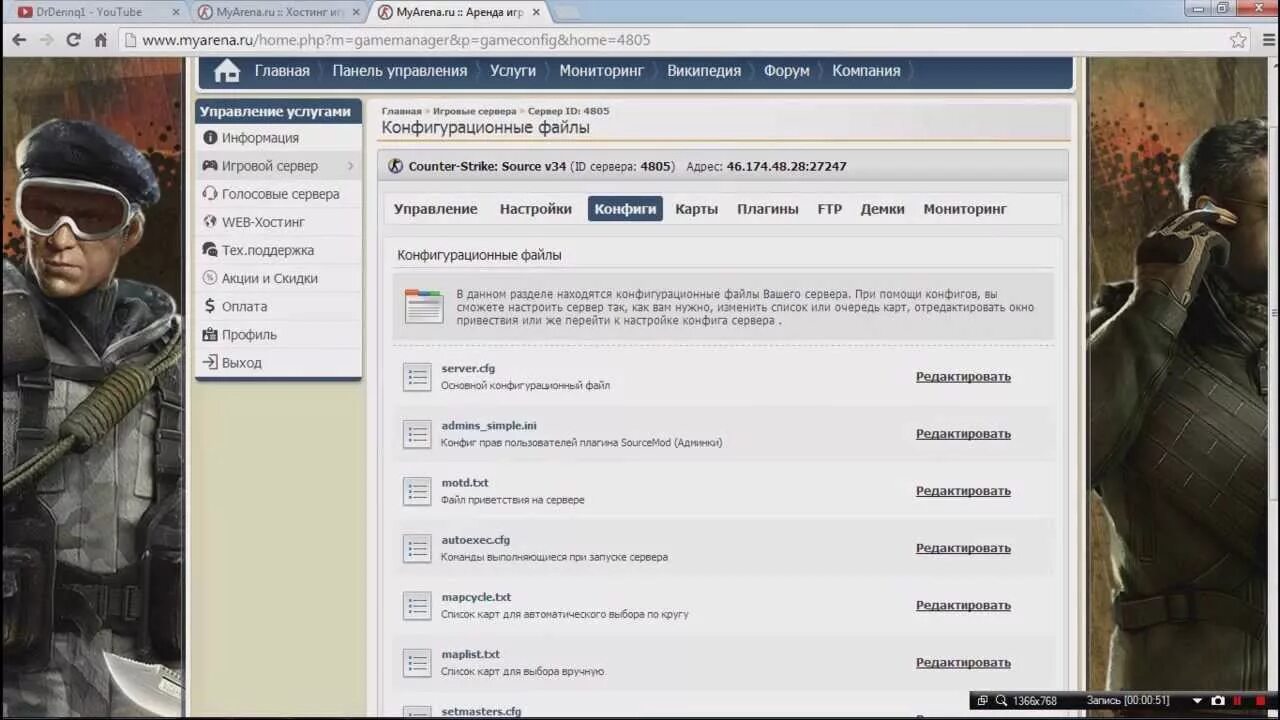Open Мониторинг in top navigation bar

pos(602,71)
